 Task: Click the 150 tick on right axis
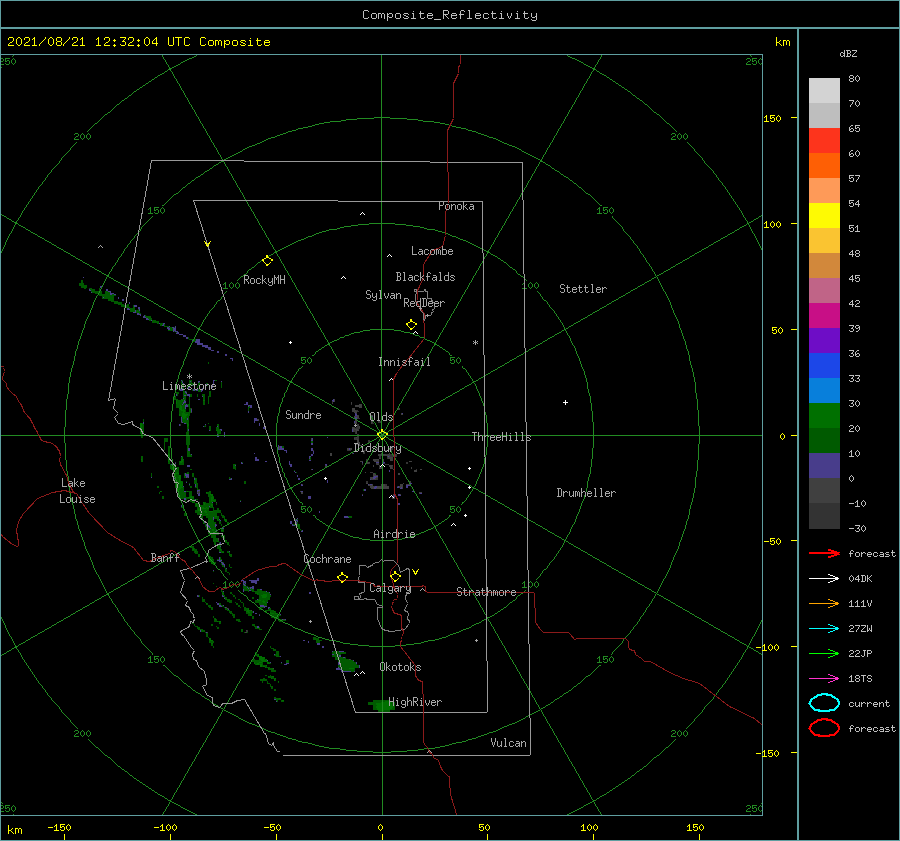click(773, 118)
